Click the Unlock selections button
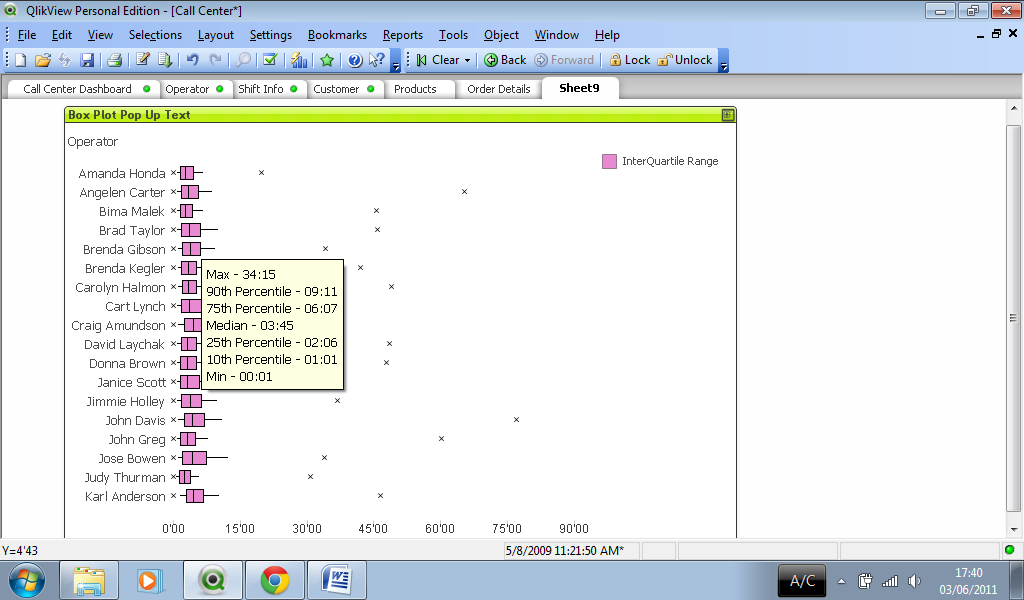 point(685,60)
